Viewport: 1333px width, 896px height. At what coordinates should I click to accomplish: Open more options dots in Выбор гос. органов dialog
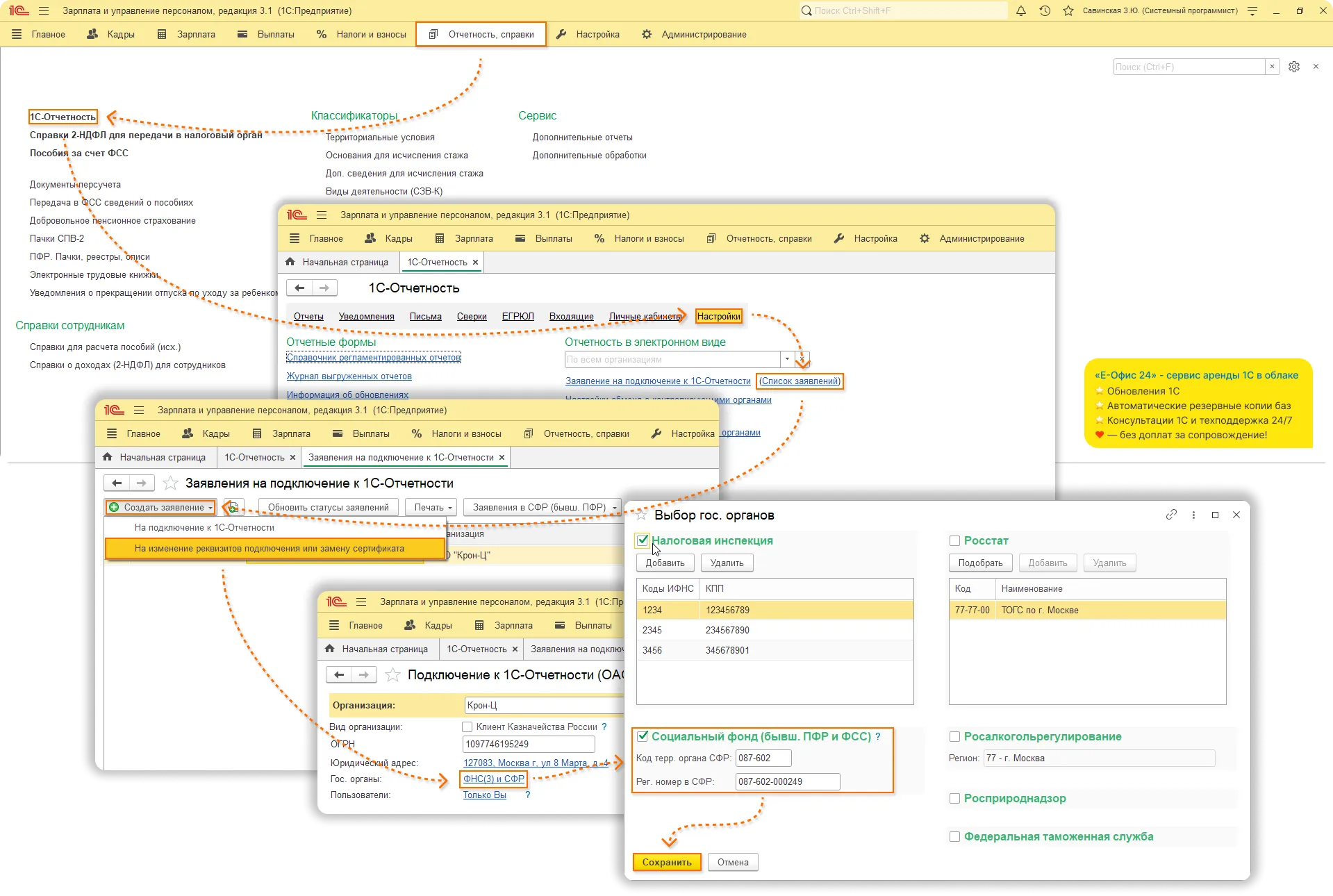click(x=1193, y=515)
